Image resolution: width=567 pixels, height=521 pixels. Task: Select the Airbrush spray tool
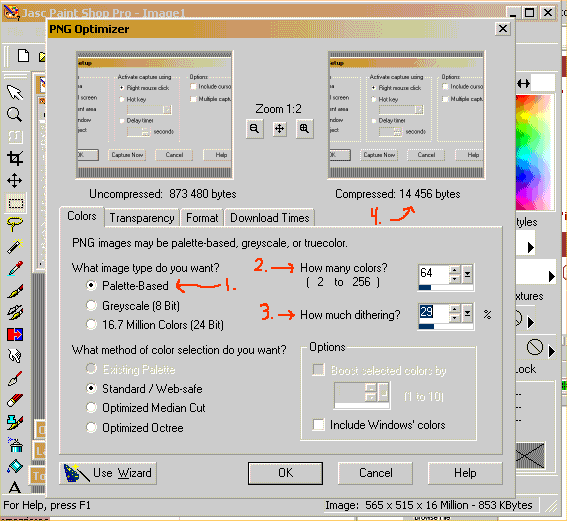15,445
